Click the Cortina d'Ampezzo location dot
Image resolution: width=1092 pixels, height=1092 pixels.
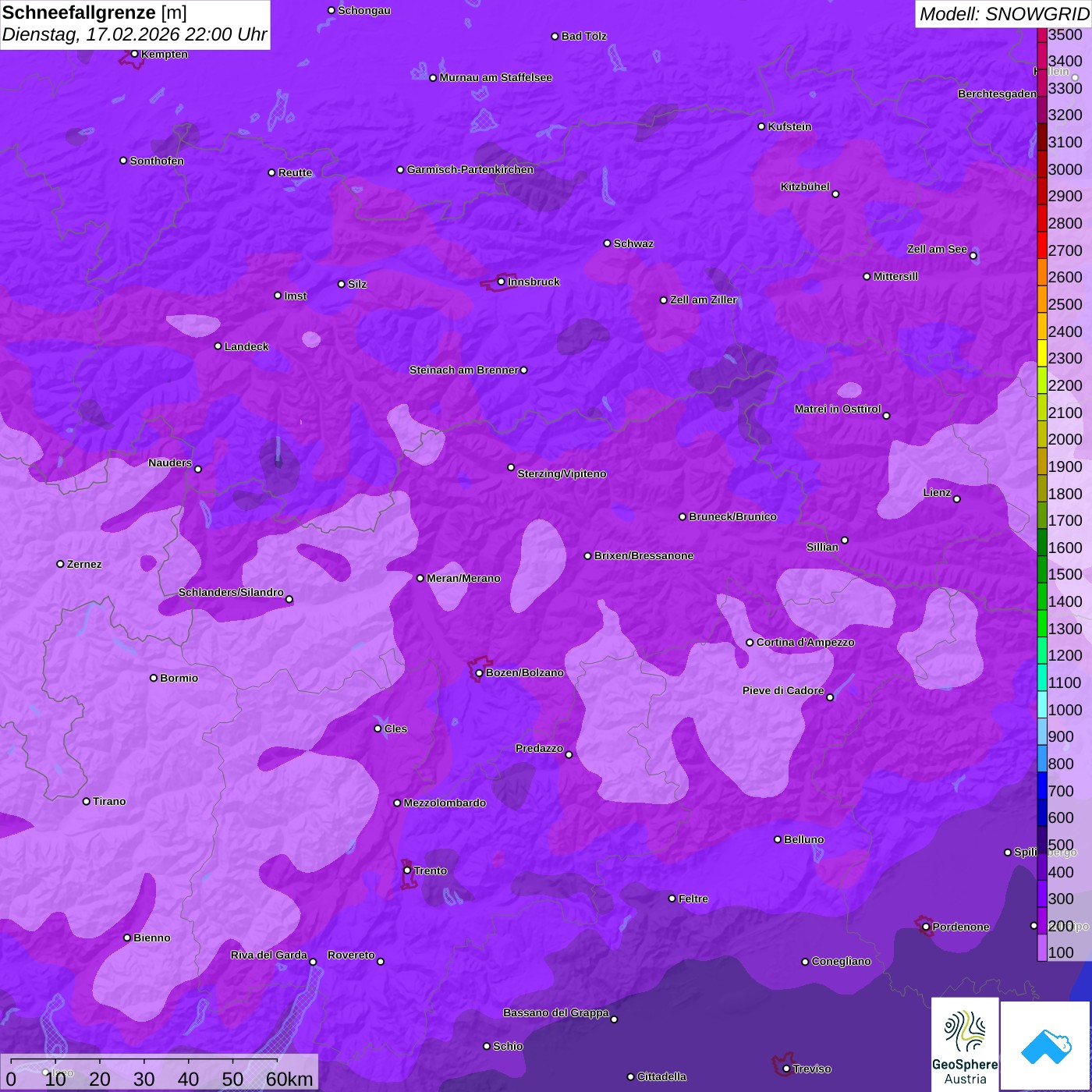coord(750,643)
